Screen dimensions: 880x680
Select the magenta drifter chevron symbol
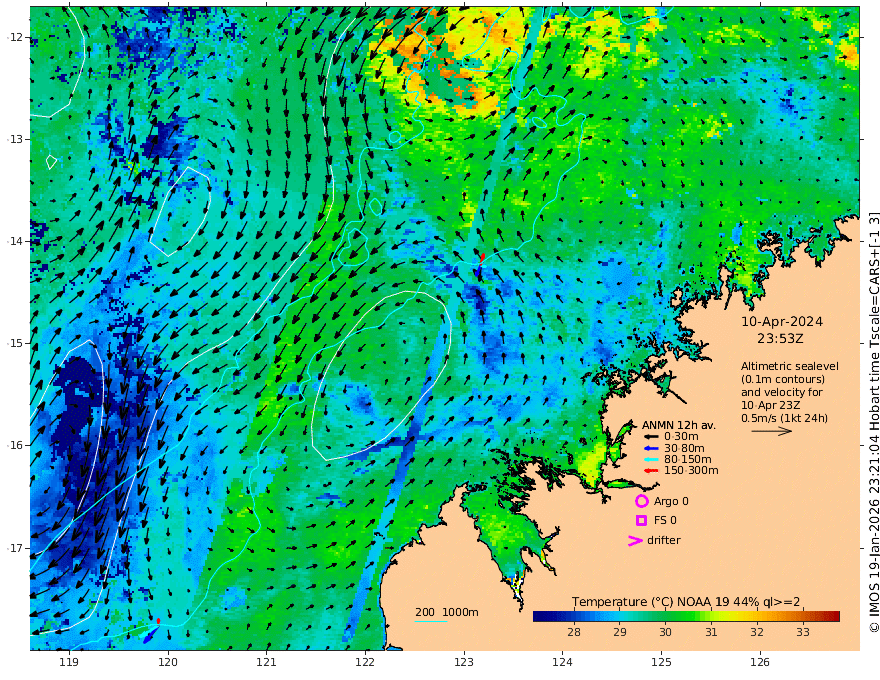tap(635, 540)
